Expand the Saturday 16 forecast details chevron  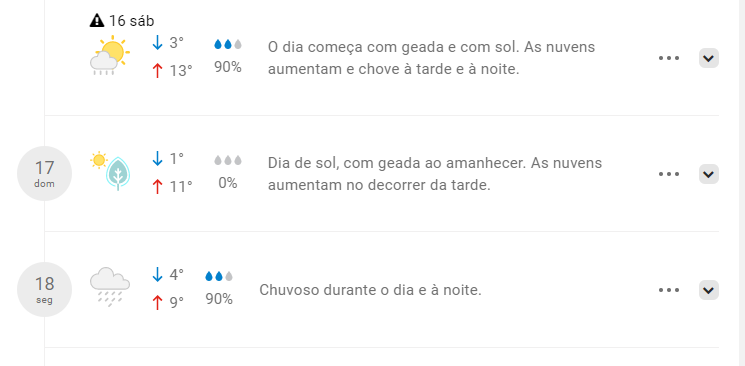pos(708,58)
